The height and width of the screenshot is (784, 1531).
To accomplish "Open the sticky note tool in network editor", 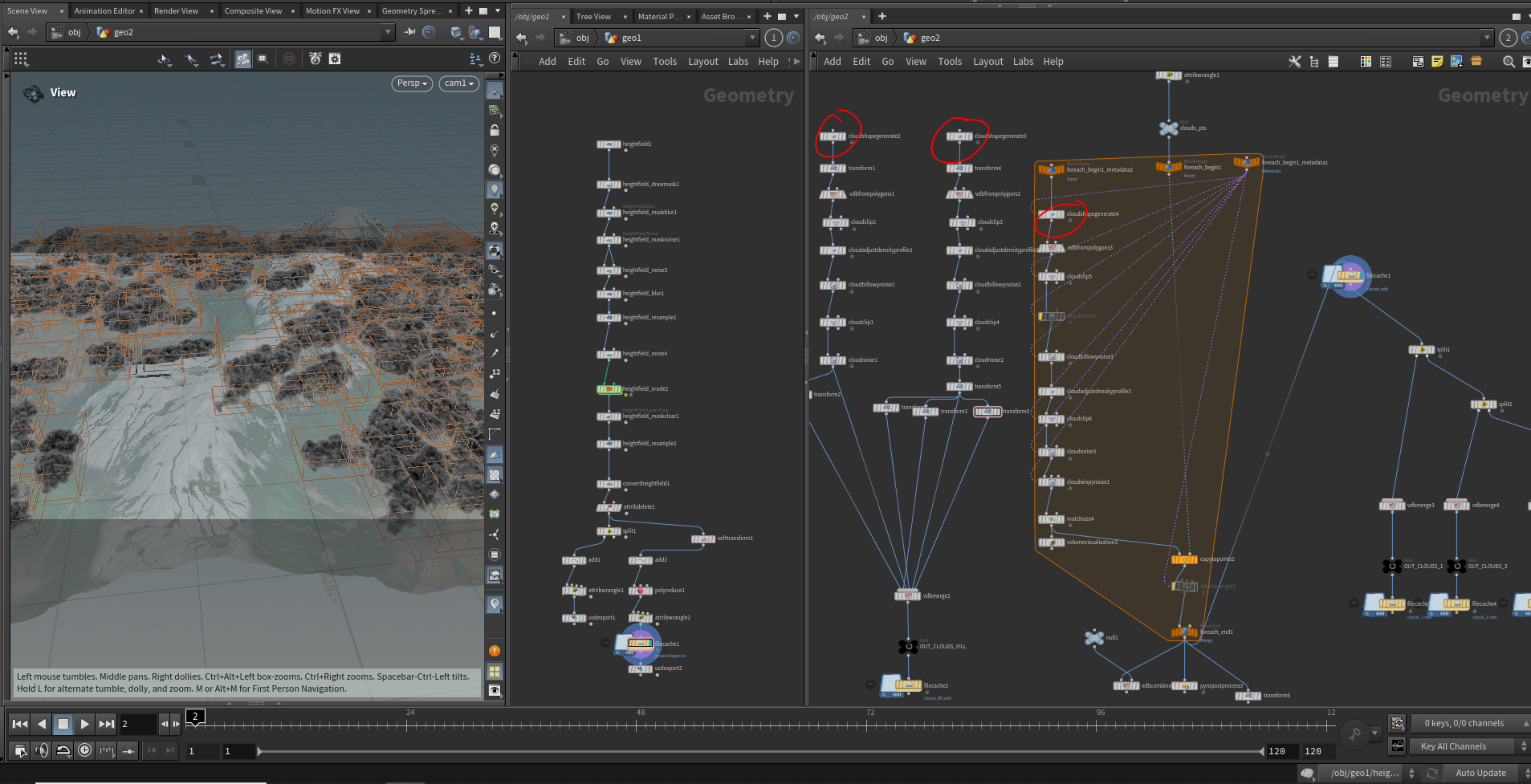I will (1437, 62).
